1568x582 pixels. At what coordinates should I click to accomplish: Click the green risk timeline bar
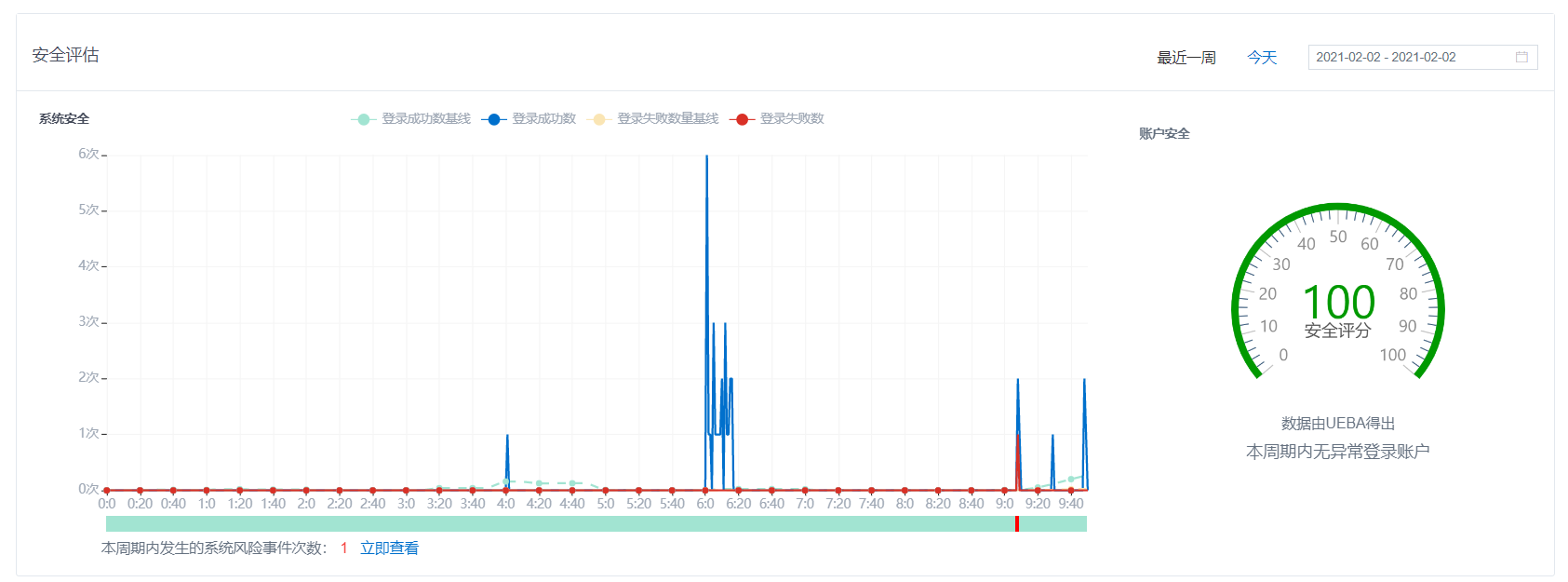[558, 524]
